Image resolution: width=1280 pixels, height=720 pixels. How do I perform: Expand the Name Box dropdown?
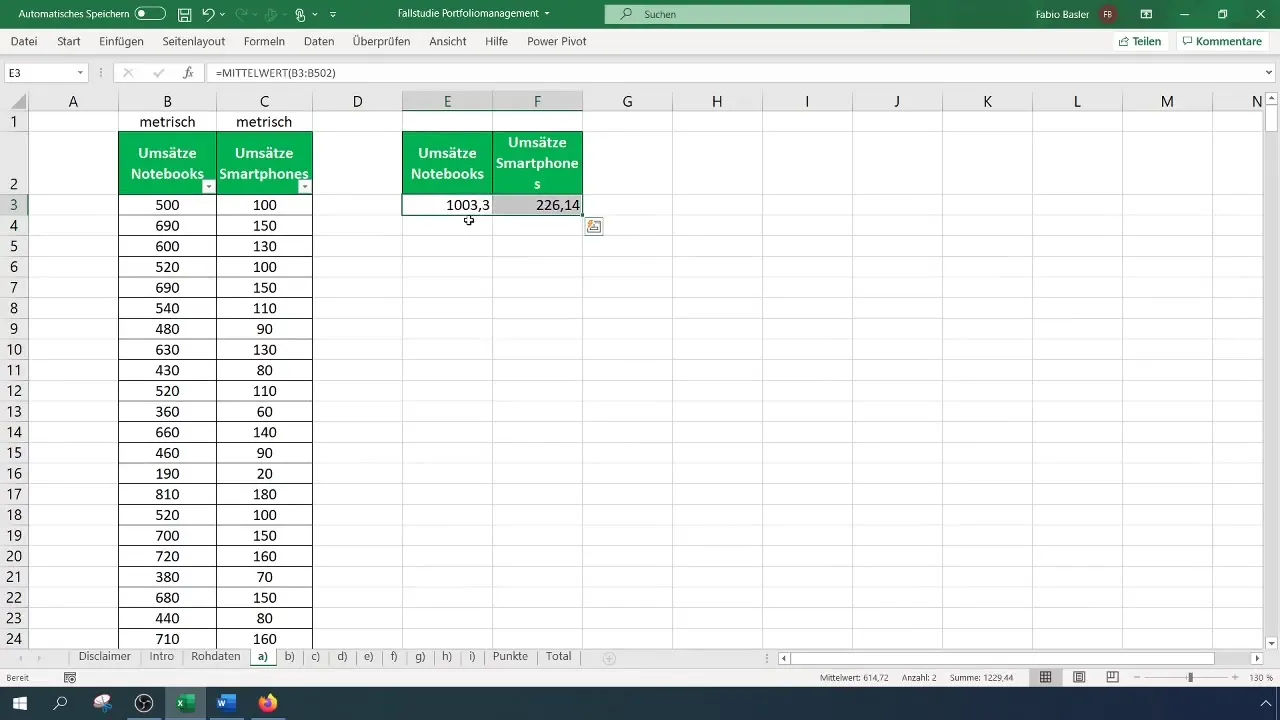coord(80,73)
